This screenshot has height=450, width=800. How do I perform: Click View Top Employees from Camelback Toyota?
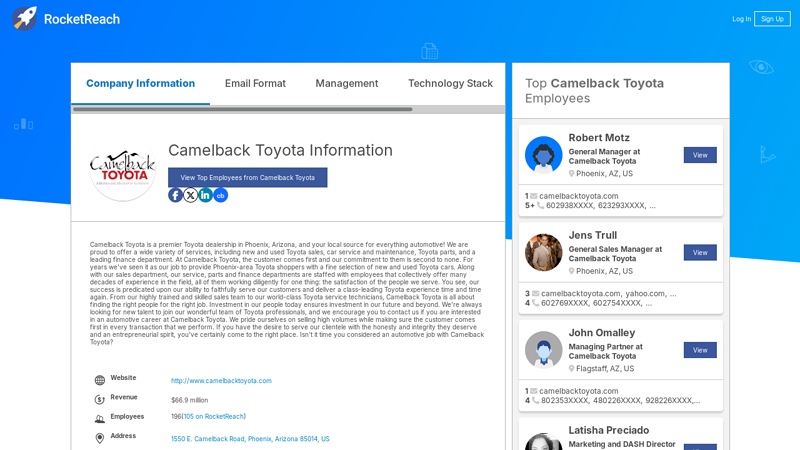247,178
